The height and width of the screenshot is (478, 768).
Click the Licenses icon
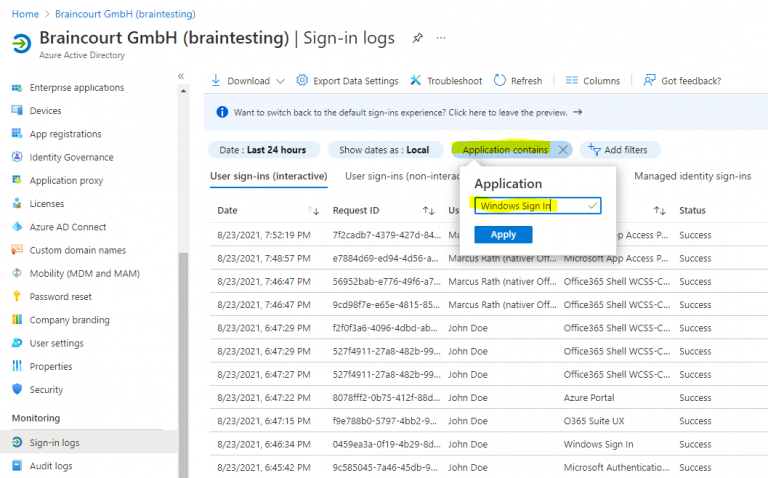17,203
